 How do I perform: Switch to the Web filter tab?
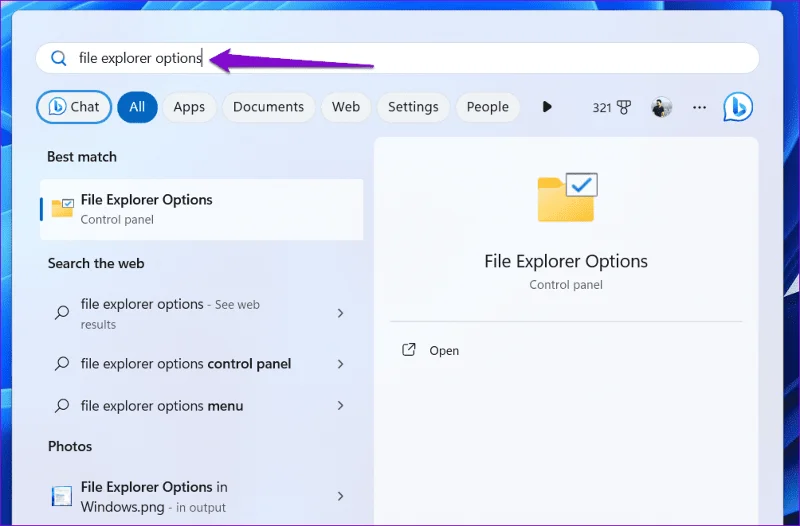tap(346, 107)
